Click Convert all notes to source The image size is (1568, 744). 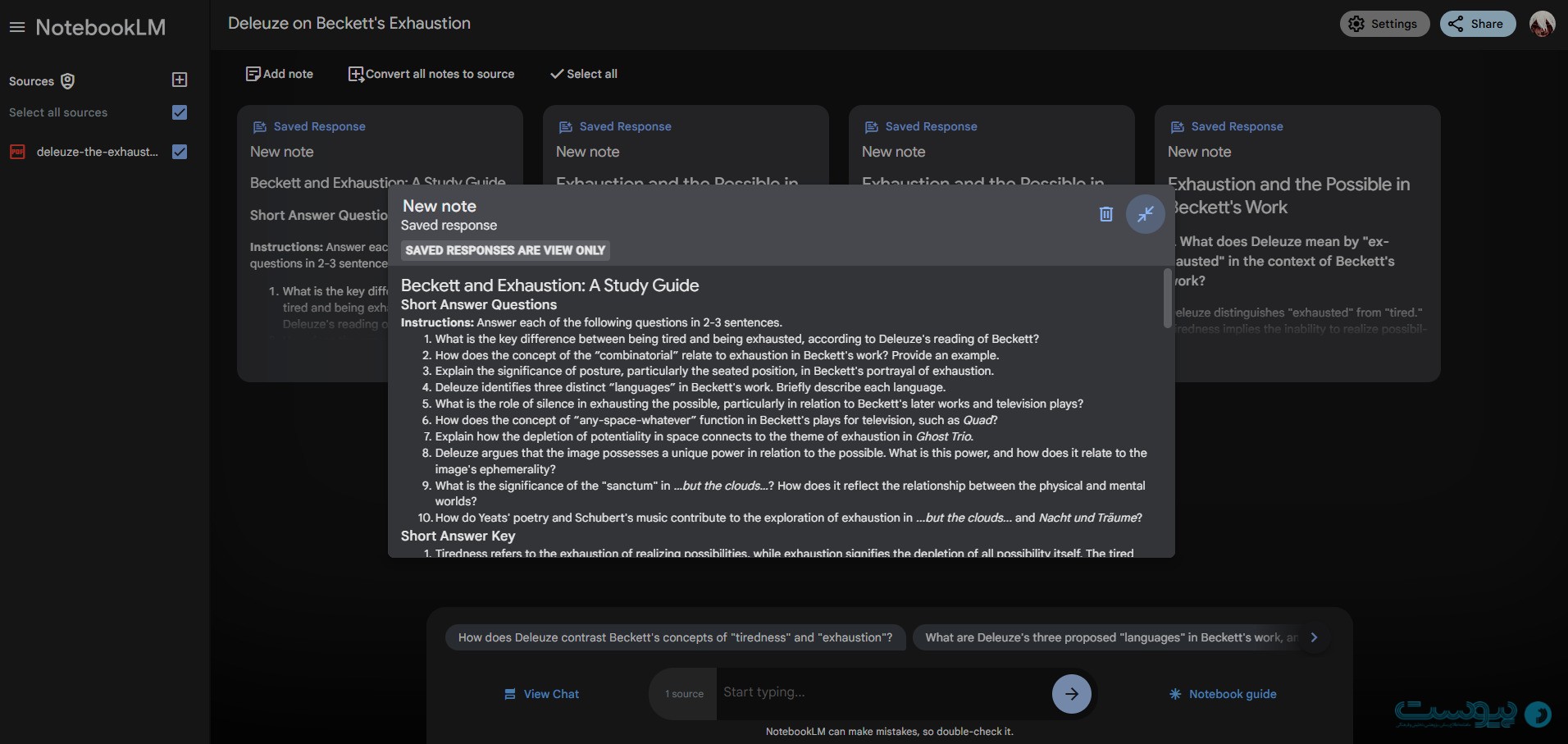(x=440, y=74)
